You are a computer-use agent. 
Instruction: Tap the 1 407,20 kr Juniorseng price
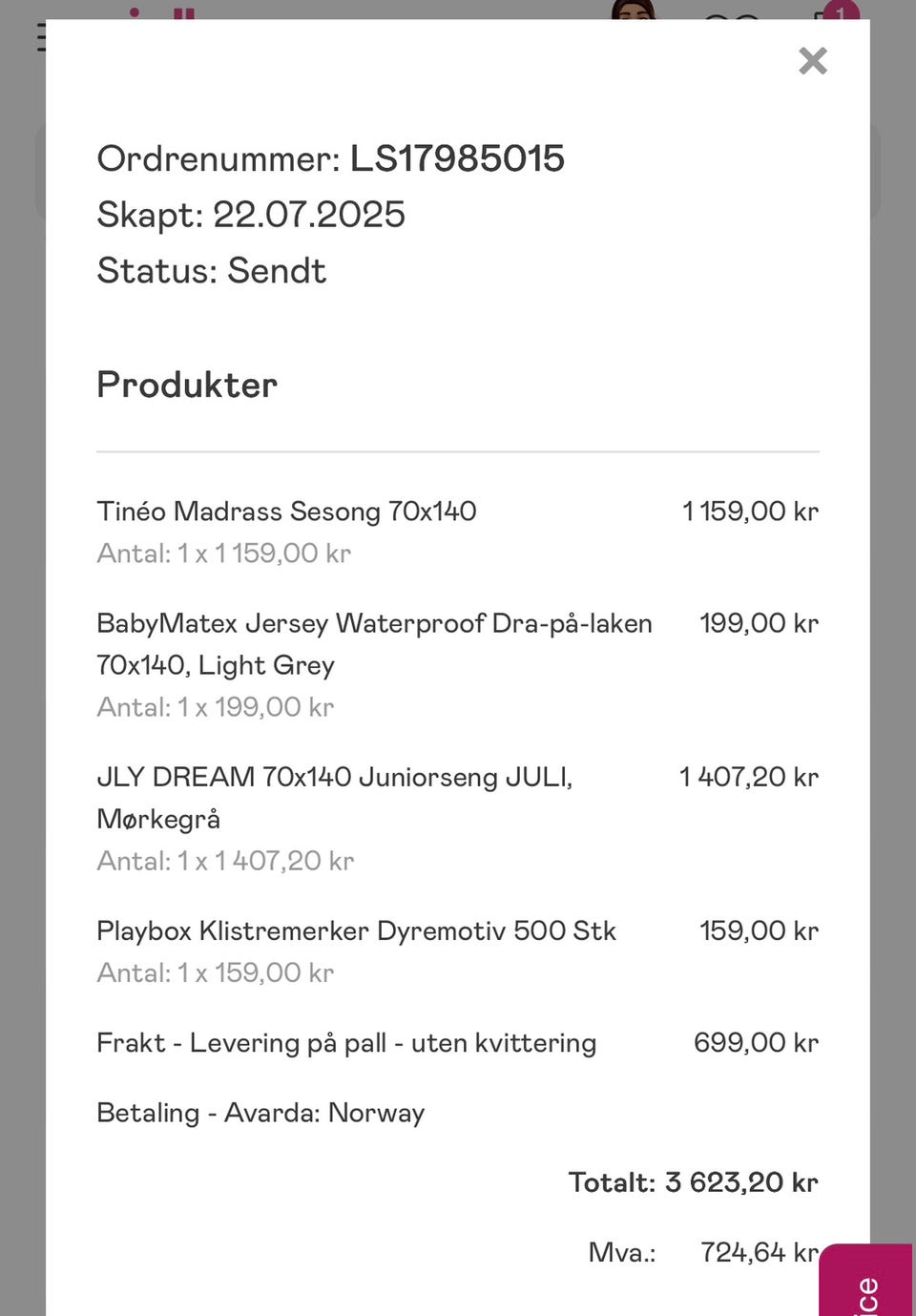pos(749,777)
